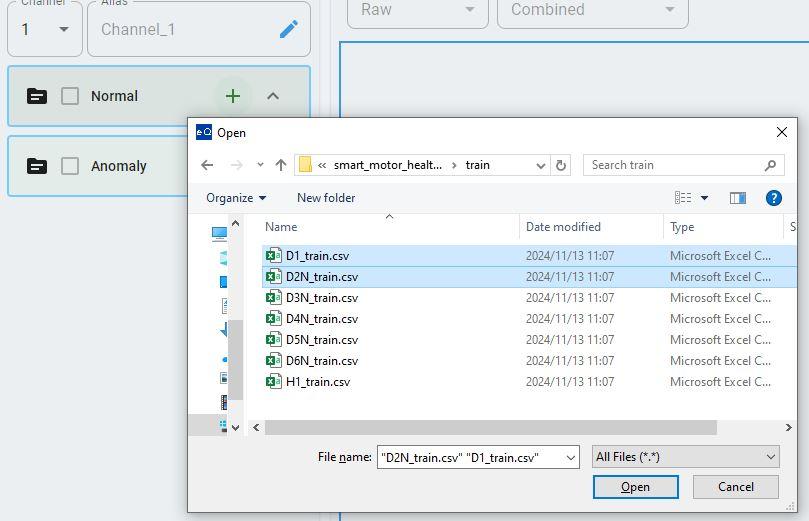Image resolution: width=809 pixels, height=521 pixels.
Task: Click the forward arrow in Open dialog
Action: 236,165
